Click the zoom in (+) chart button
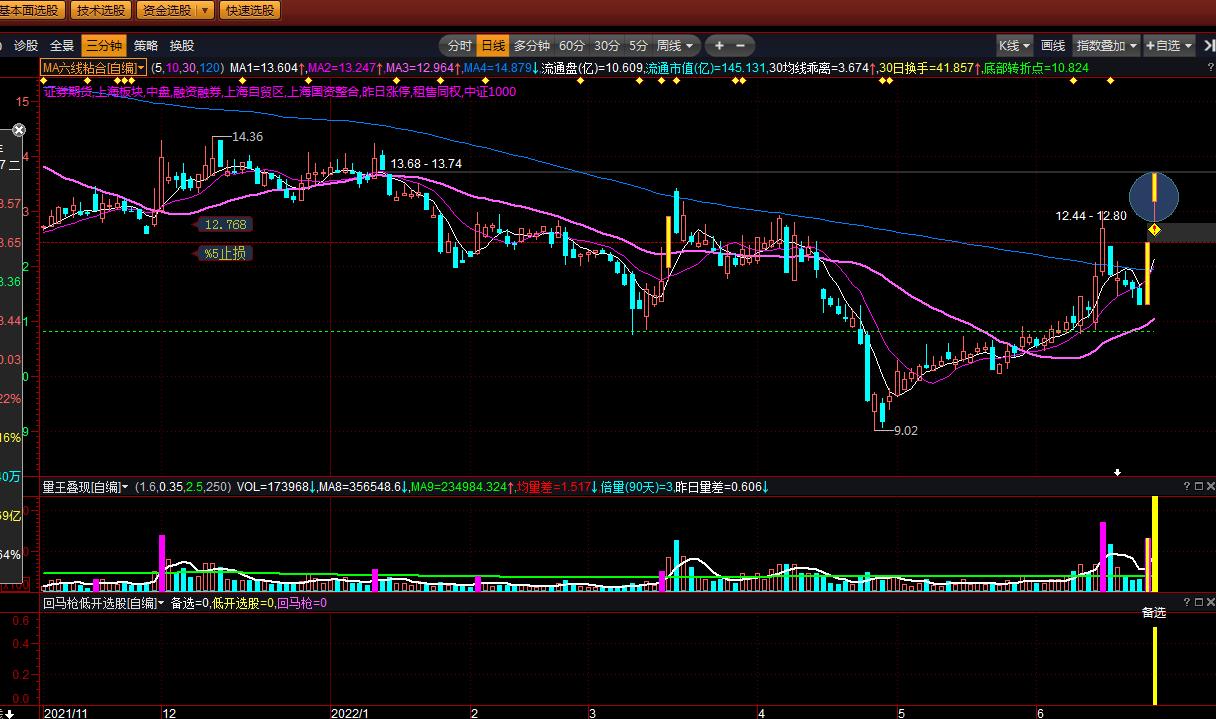 tap(719, 46)
